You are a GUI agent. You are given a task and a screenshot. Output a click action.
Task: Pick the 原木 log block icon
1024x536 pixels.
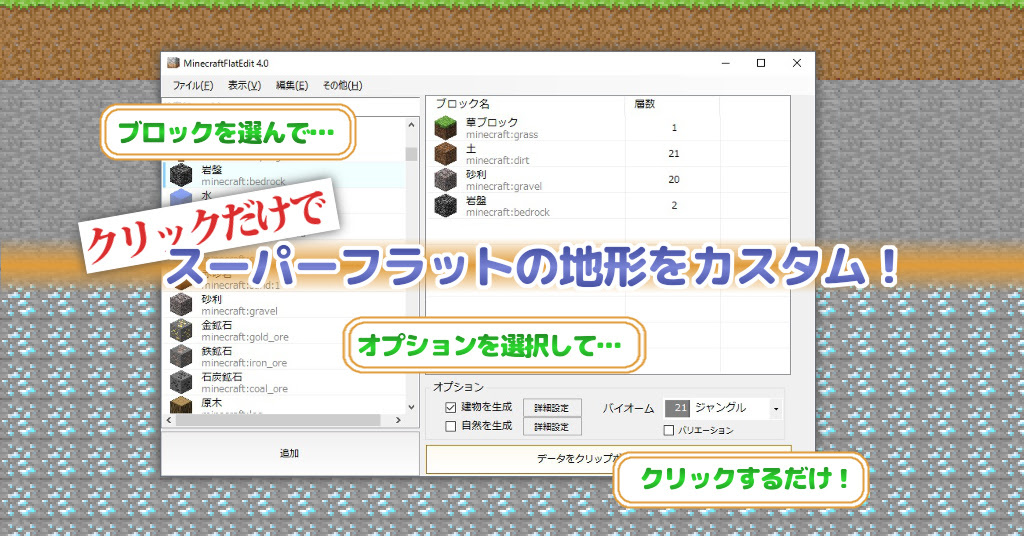[181, 405]
